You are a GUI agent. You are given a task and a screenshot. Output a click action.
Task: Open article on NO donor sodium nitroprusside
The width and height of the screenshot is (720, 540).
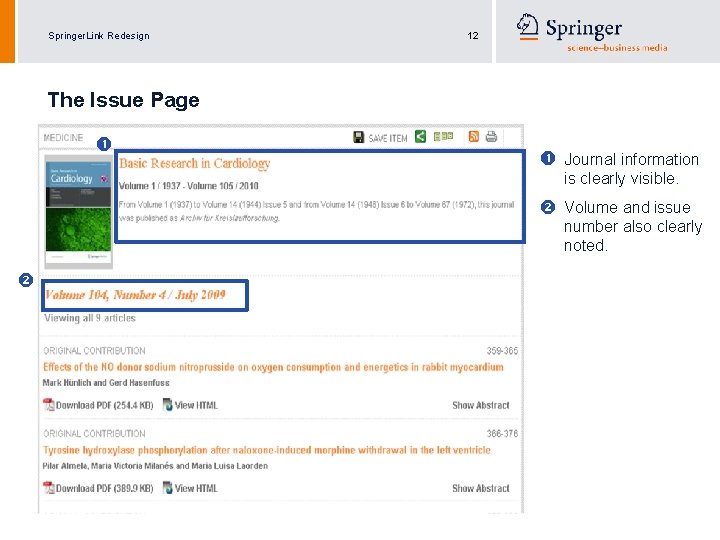point(273,367)
